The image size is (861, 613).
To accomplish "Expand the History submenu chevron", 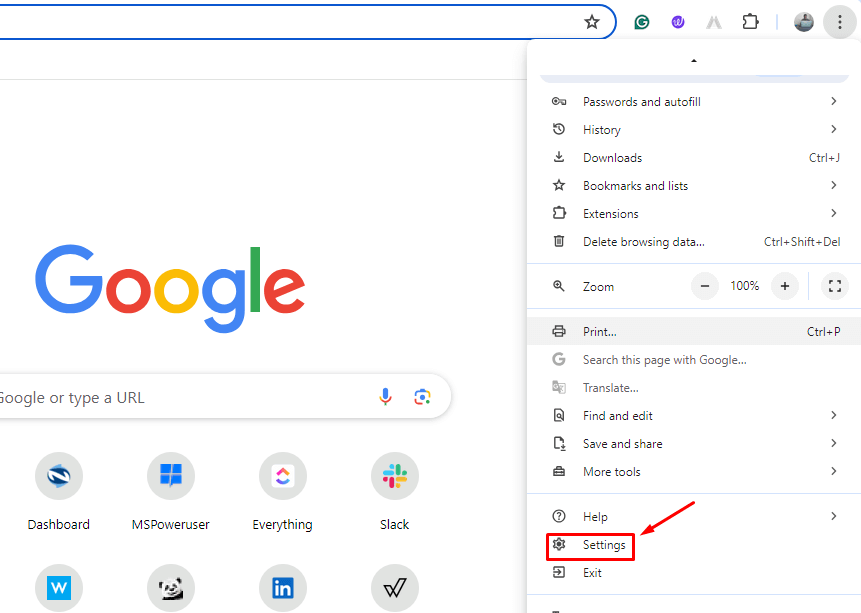I will pyautogui.click(x=834, y=129).
